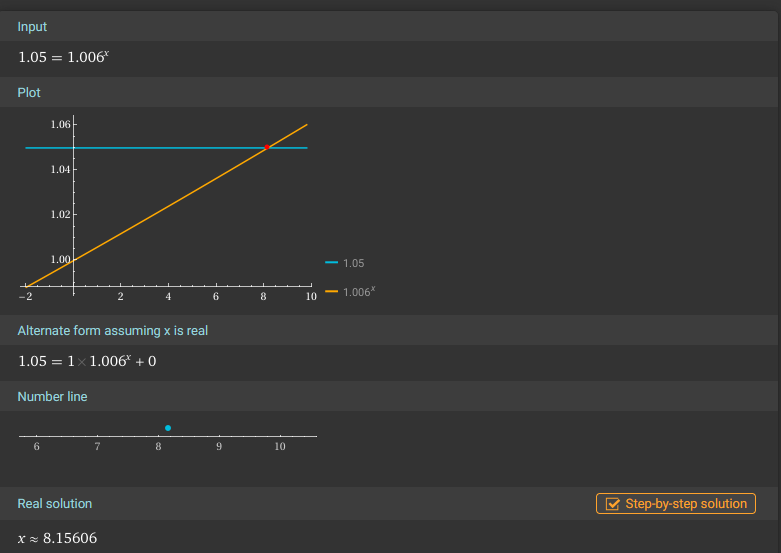Click the Step-by-step solution button

675,504
